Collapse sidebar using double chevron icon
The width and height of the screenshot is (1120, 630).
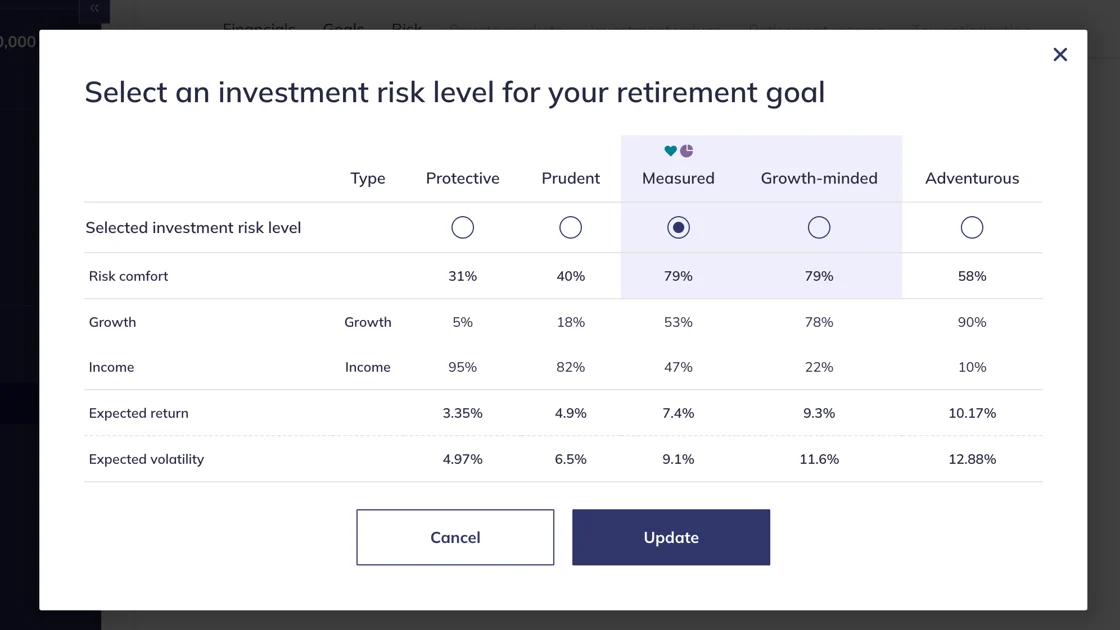point(94,8)
